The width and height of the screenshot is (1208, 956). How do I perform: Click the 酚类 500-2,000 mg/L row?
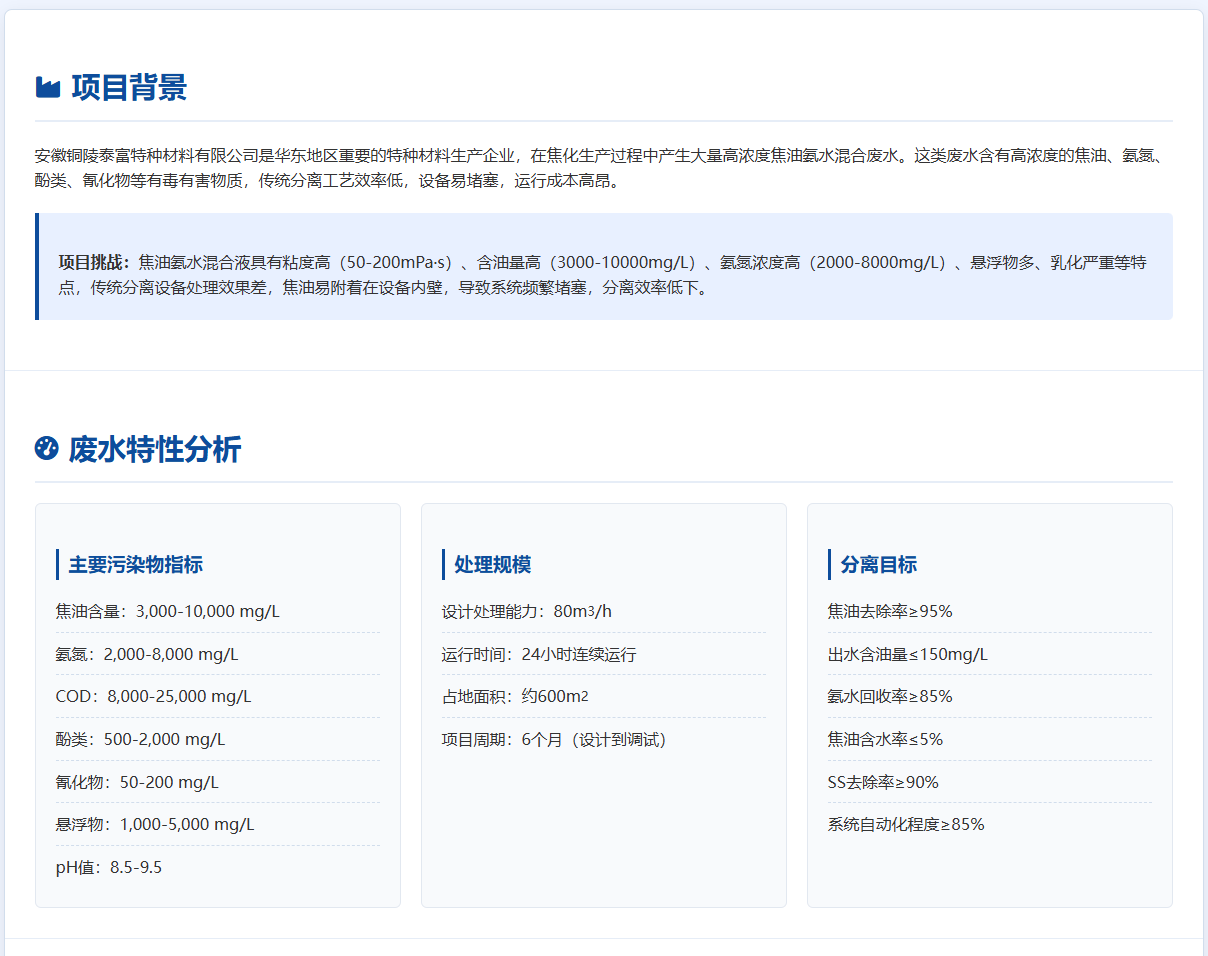pos(141,740)
